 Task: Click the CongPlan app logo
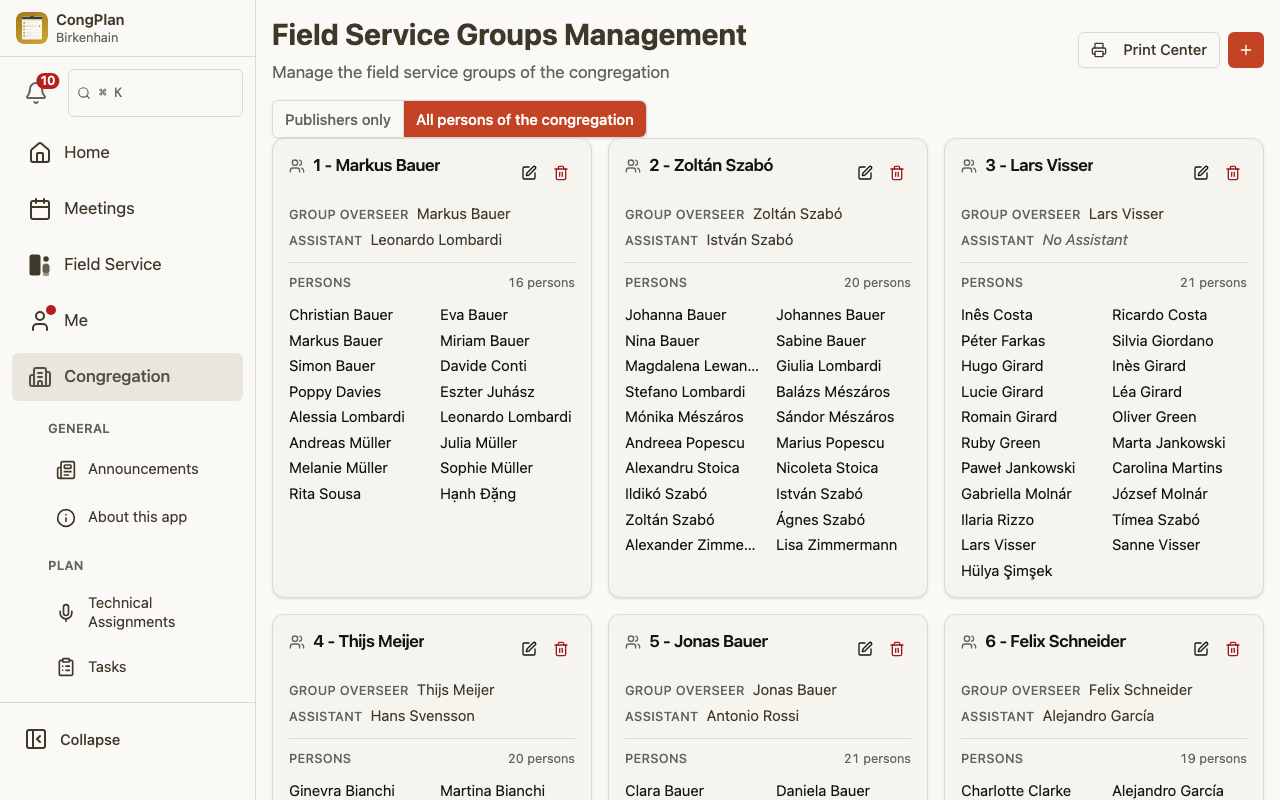(x=32, y=28)
